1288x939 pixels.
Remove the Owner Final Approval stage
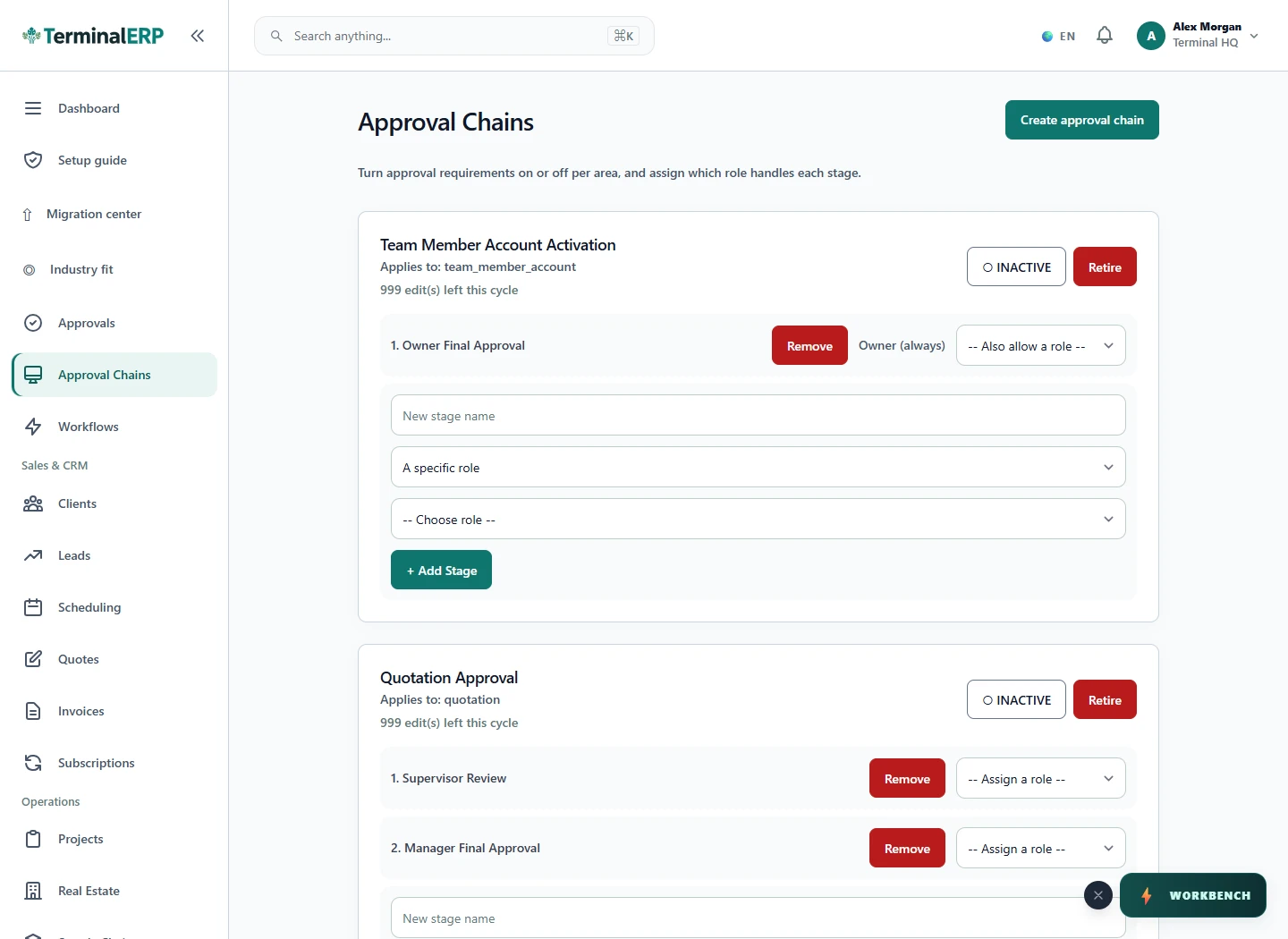pos(809,345)
